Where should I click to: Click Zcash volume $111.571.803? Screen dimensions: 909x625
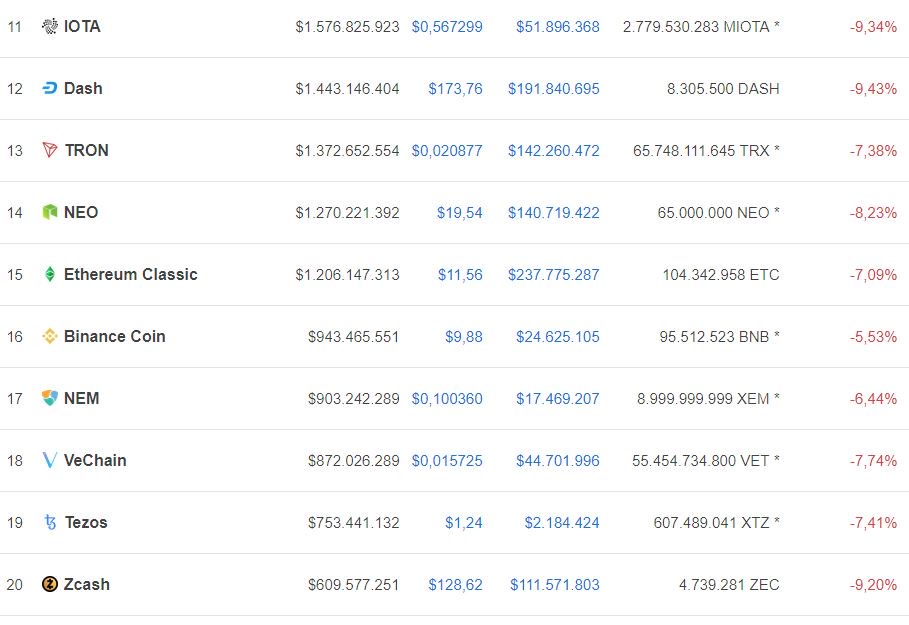click(555, 586)
